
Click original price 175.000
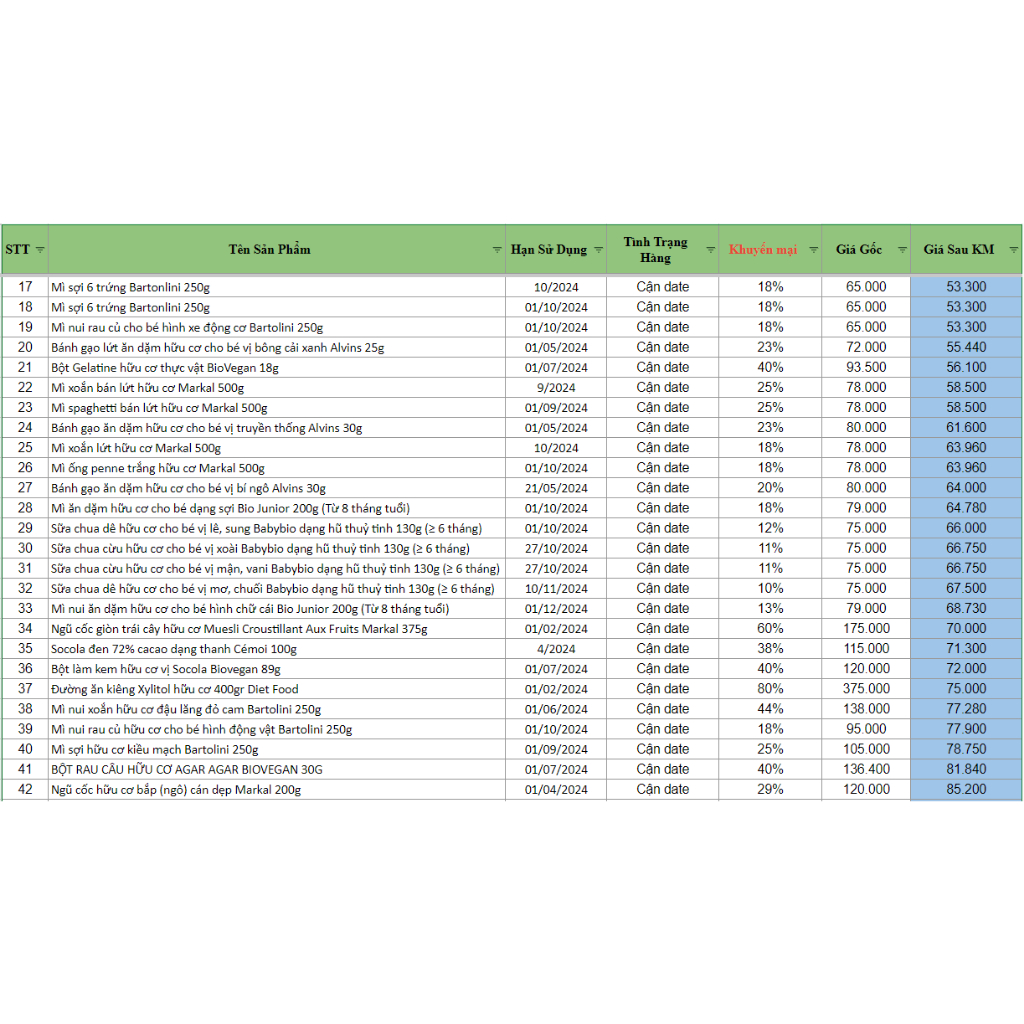click(x=866, y=629)
